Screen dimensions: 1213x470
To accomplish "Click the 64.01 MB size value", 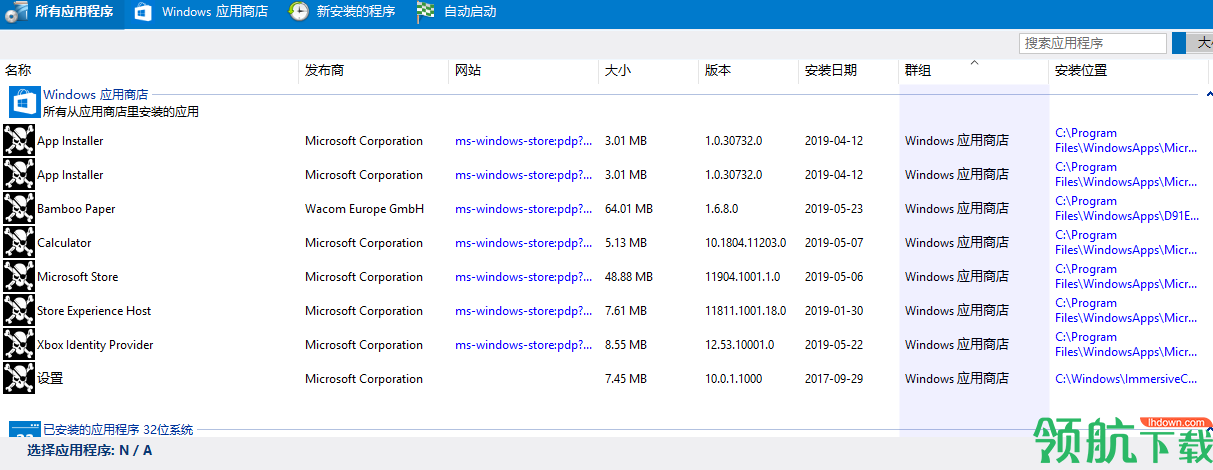I will [629, 209].
